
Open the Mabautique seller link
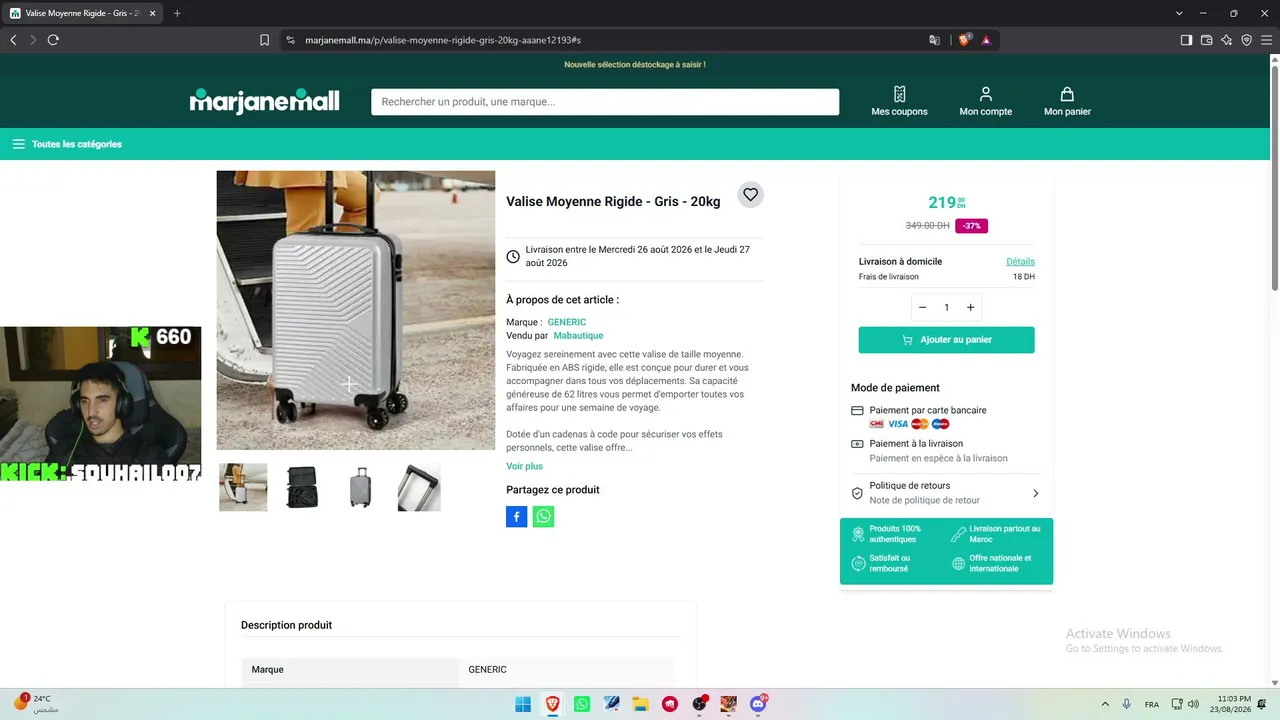point(578,336)
